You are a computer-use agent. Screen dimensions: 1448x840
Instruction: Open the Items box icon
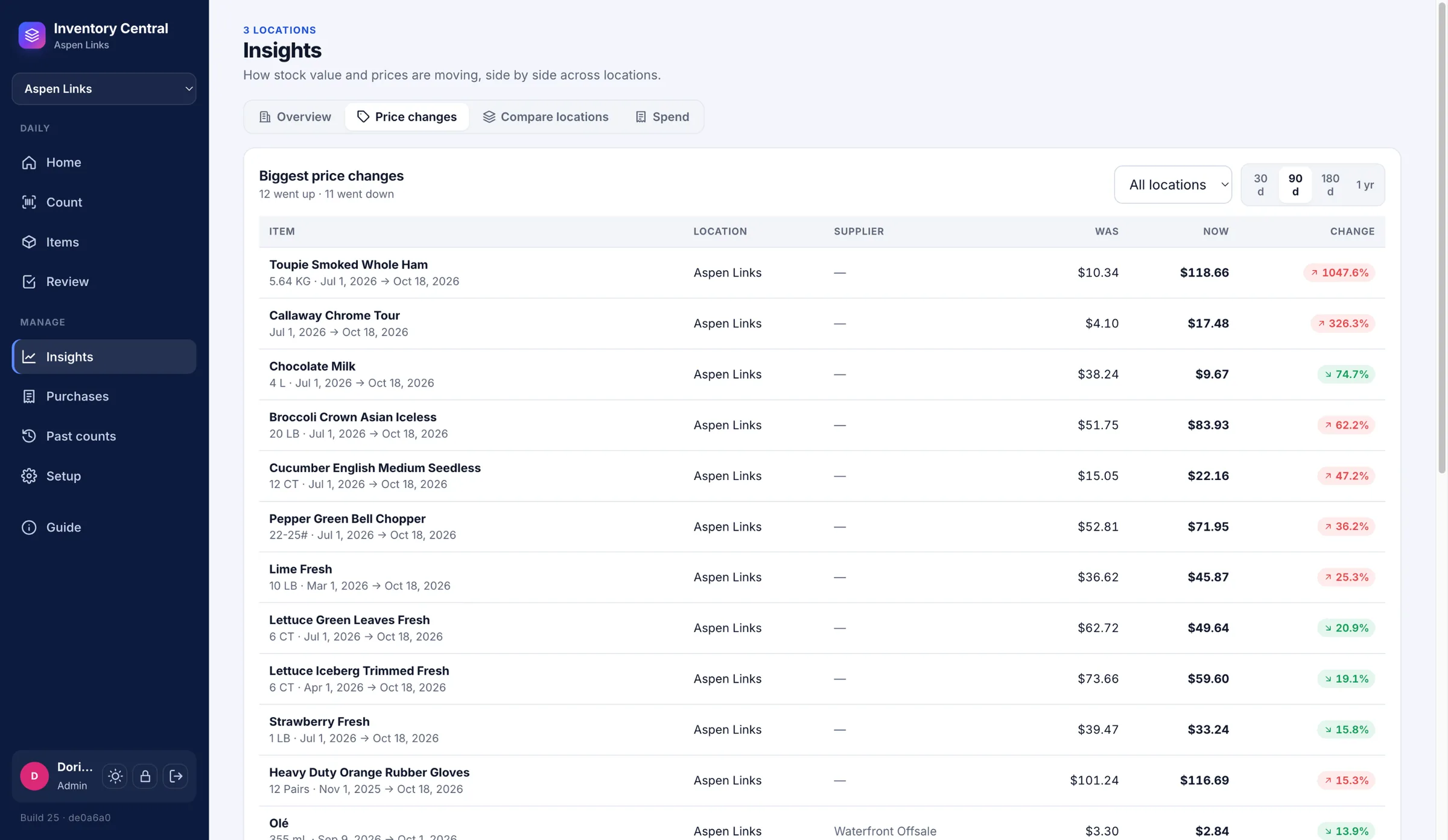click(x=29, y=242)
